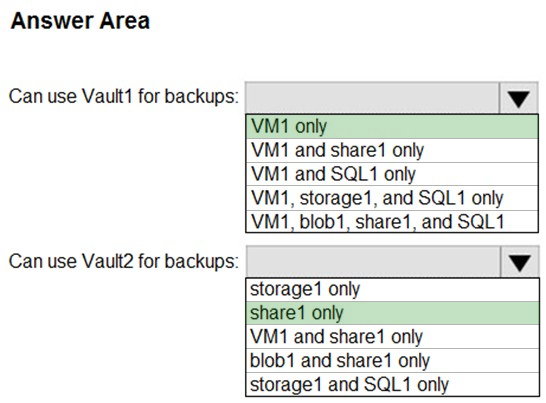Click the 'Can use Vault1 for backups:' label

[x=124, y=96]
